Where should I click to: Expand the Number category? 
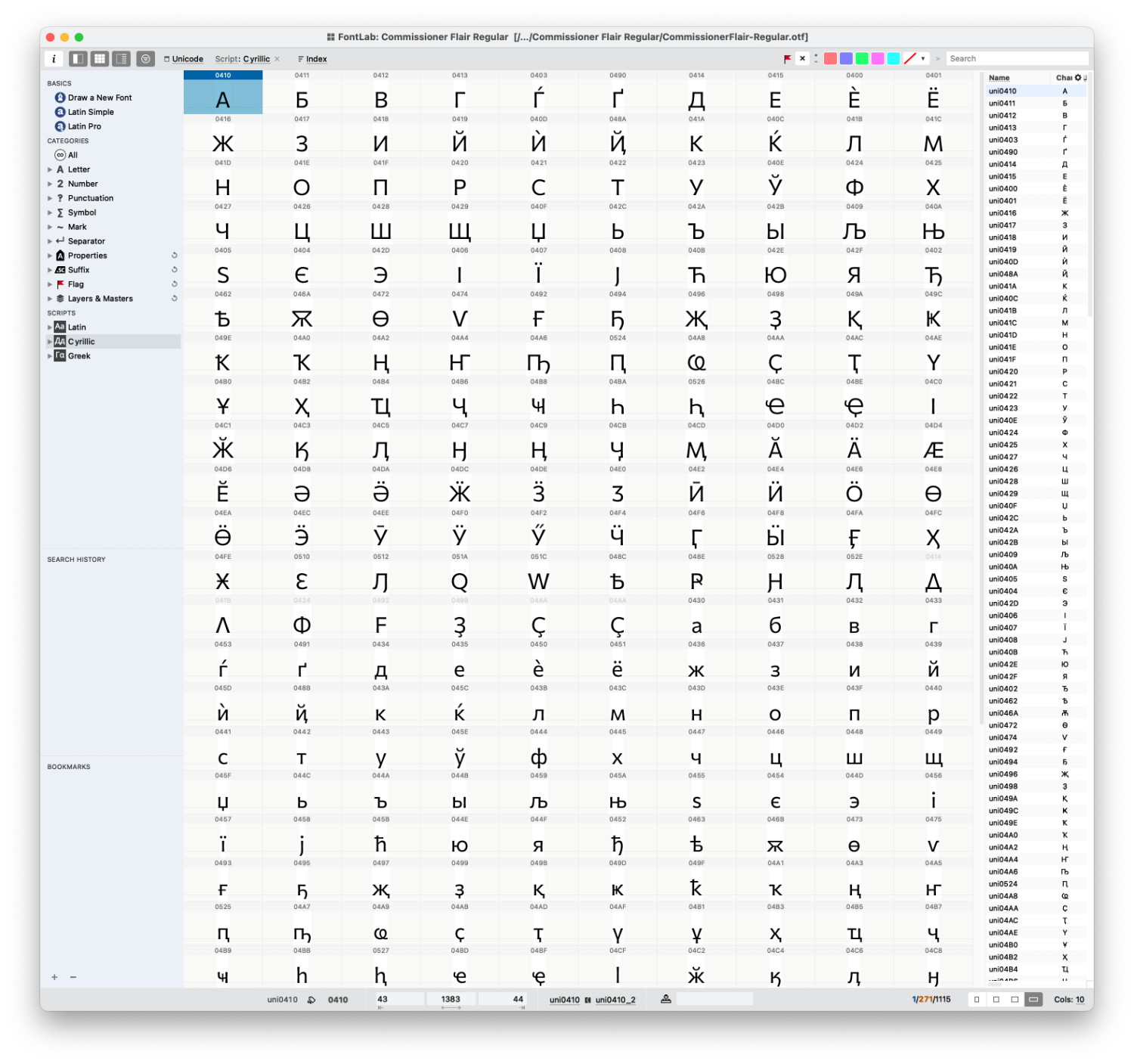point(50,184)
